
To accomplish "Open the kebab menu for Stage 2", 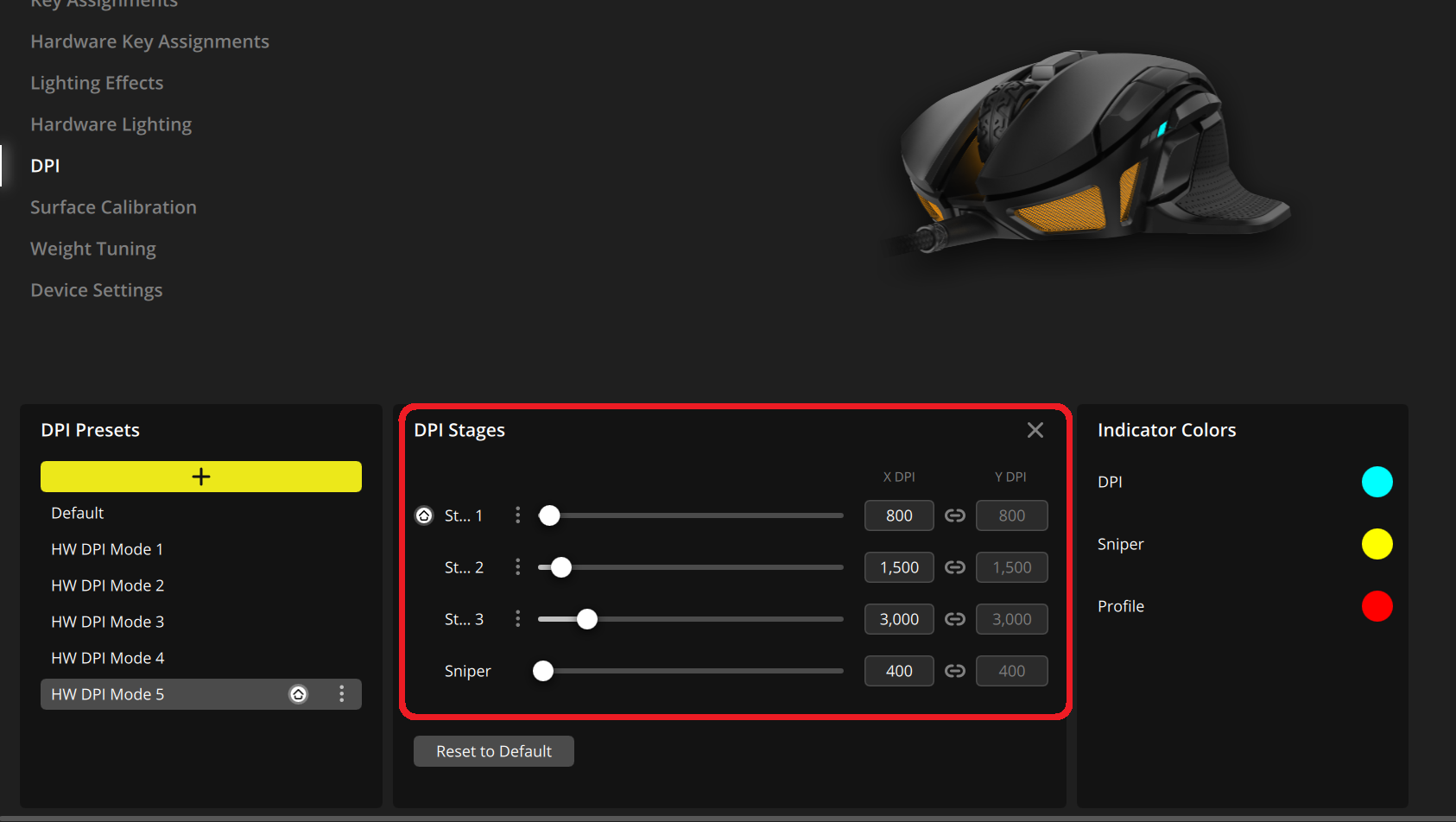I will [x=517, y=567].
